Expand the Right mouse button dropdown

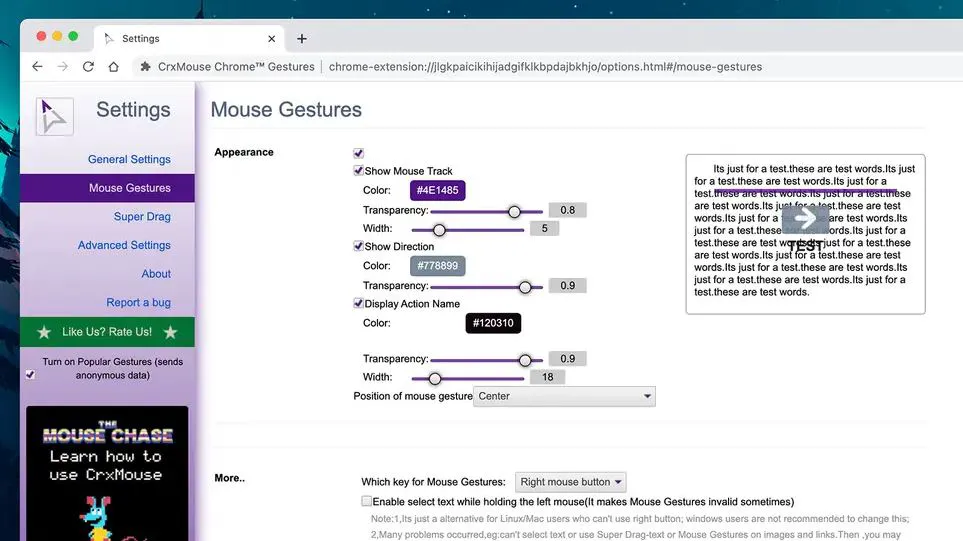571,482
